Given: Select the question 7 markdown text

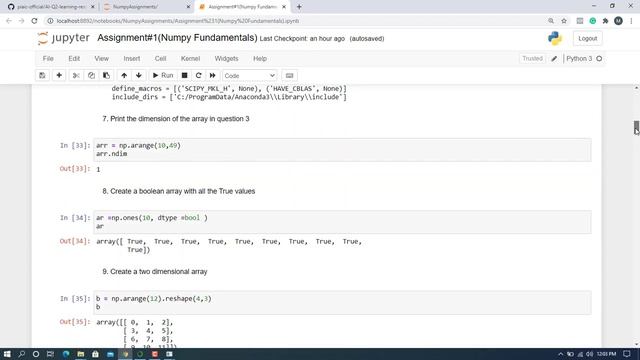Looking at the screenshot, I should pos(176,119).
